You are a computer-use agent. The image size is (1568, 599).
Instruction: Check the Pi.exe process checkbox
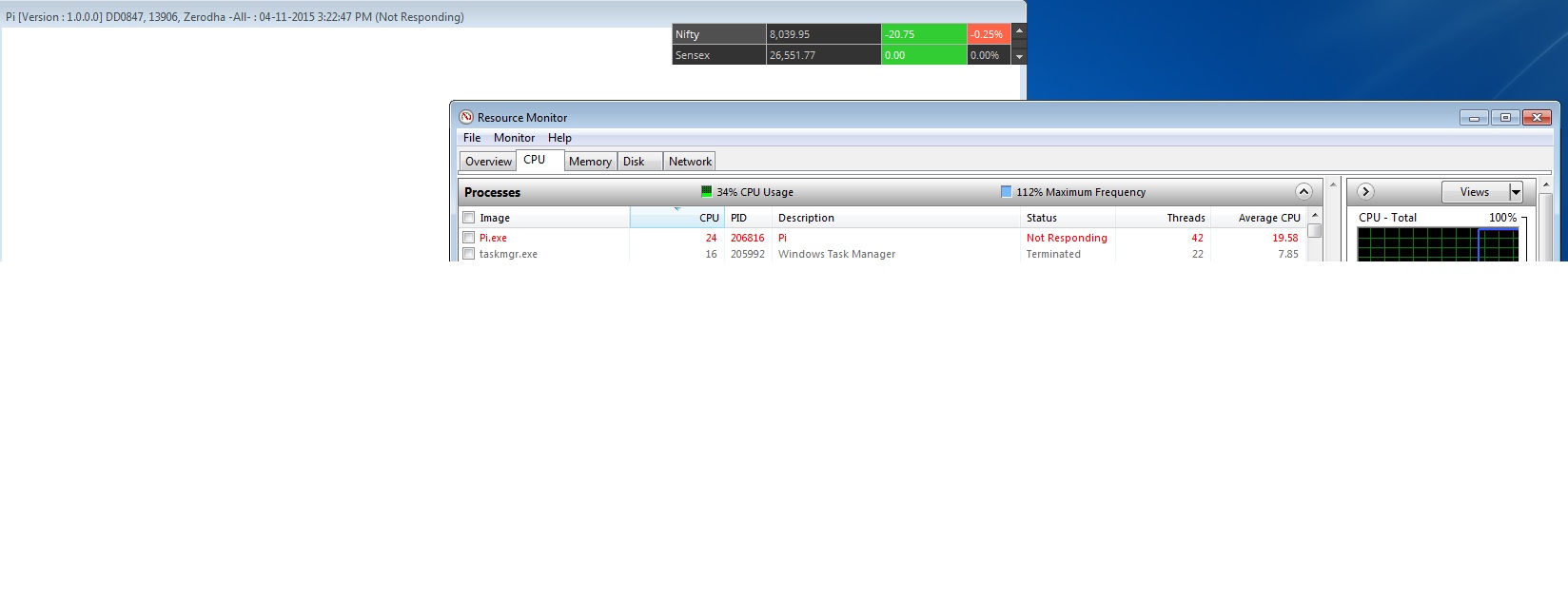tap(468, 238)
